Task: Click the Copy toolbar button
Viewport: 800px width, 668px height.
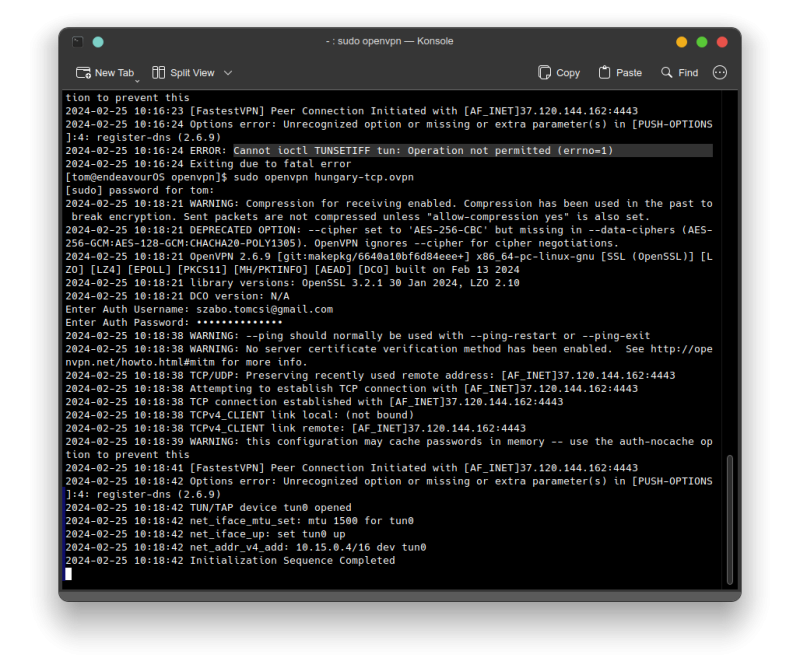Action: coord(559,73)
